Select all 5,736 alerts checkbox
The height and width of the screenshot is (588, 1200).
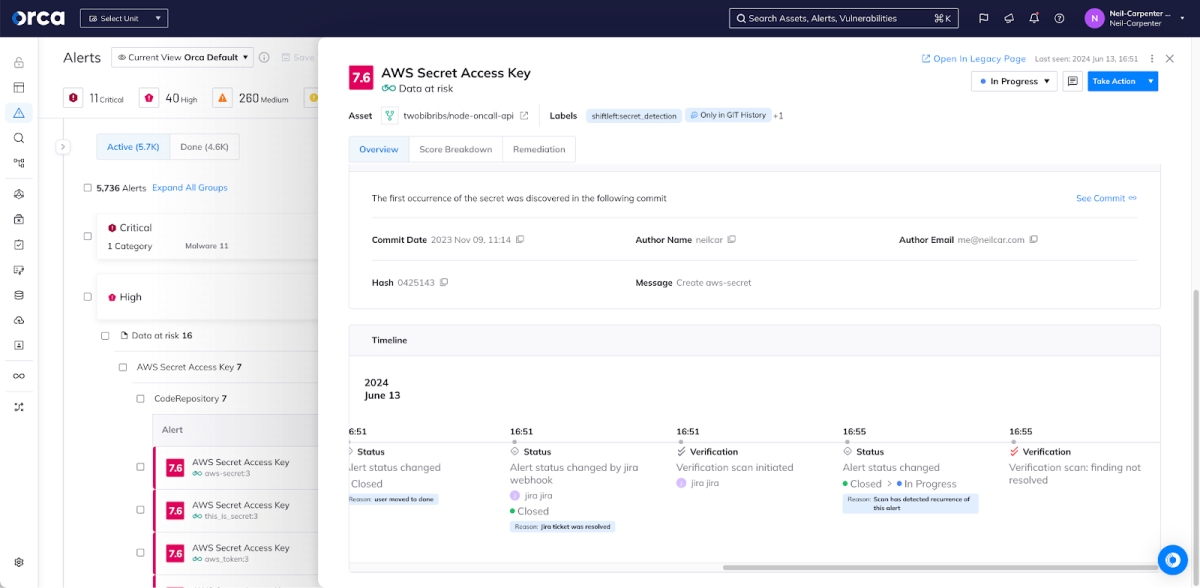(88, 188)
